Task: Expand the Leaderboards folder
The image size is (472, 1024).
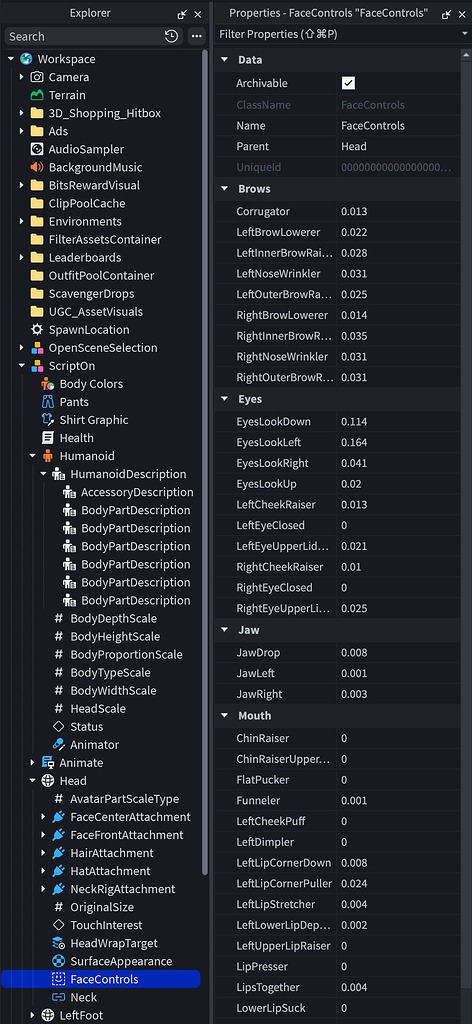Action: pos(22,257)
